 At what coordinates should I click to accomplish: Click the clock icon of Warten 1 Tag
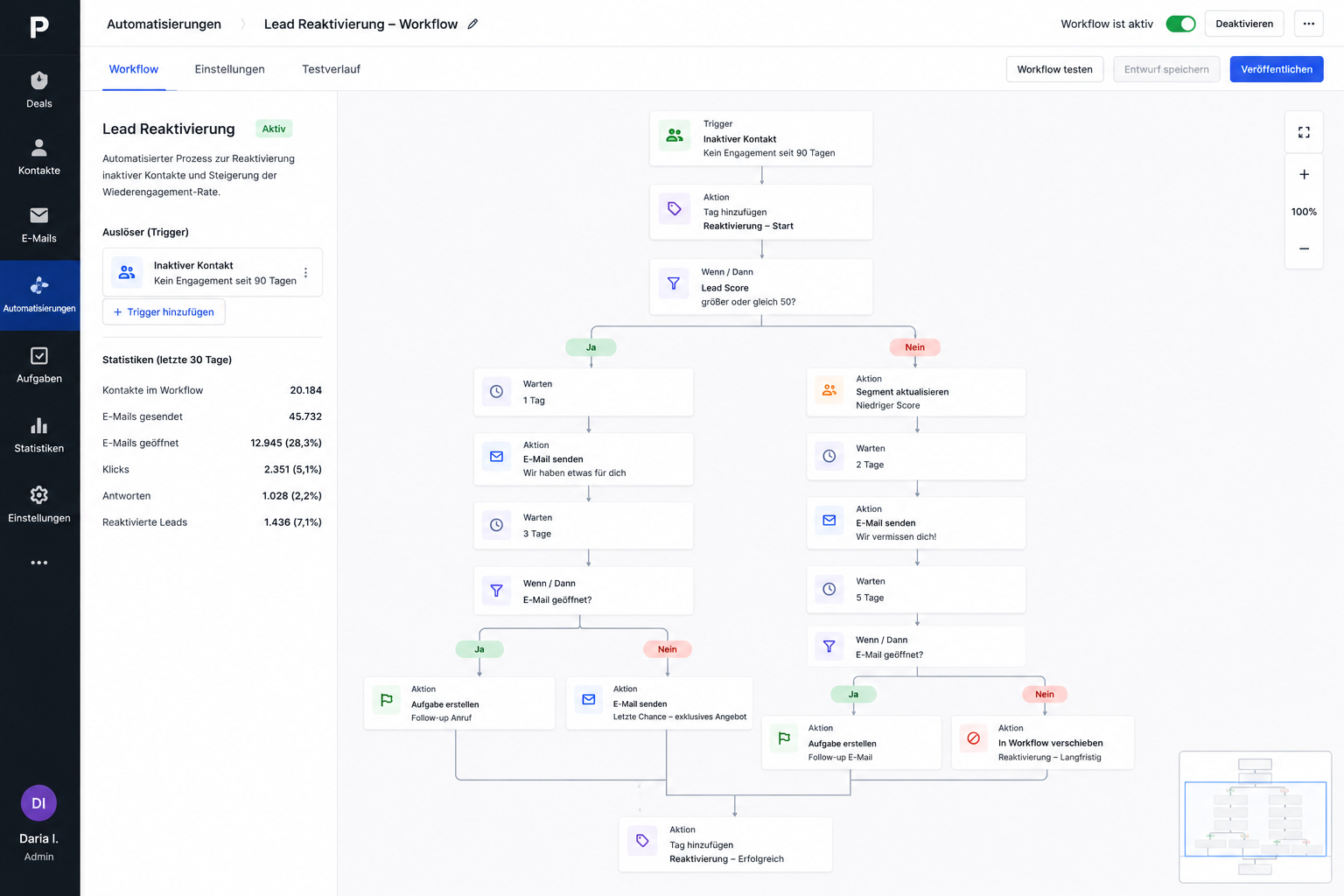click(x=496, y=391)
